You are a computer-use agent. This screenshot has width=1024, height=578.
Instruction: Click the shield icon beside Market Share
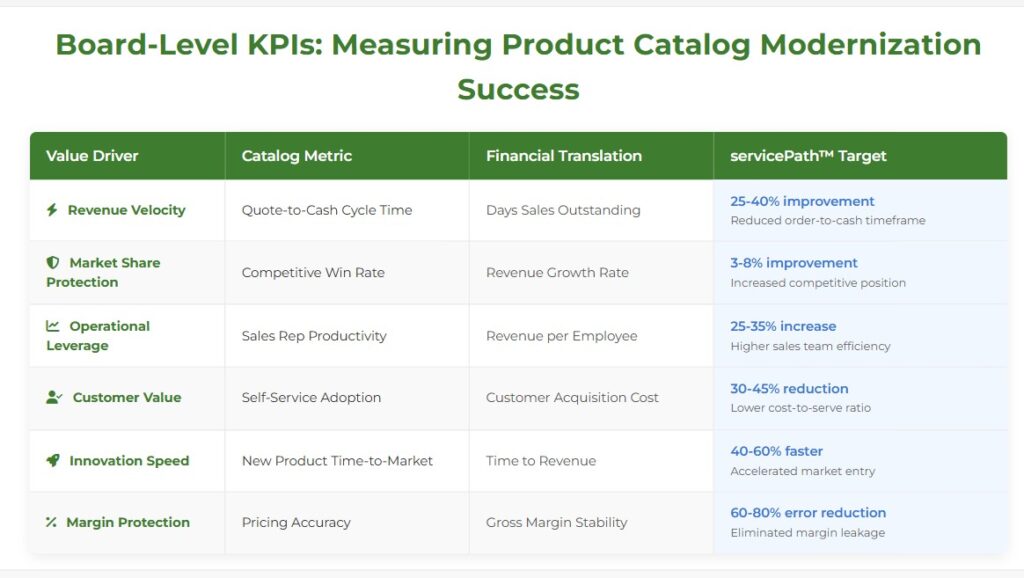click(x=53, y=263)
